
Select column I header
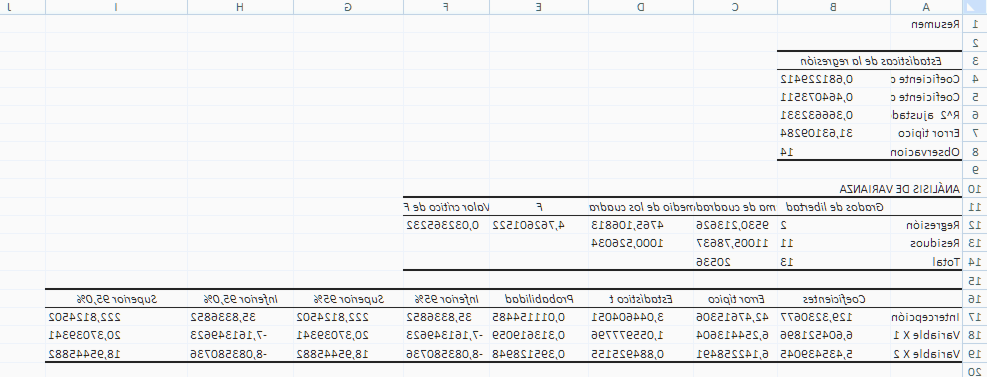pyautogui.click(x=116, y=7)
